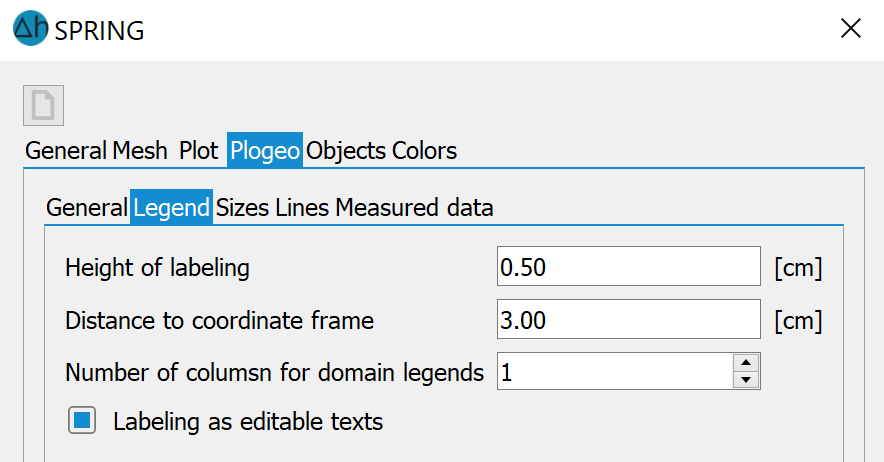
Task: Click the Height of labeling field
Action: pyautogui.click(x=629, y=266)
